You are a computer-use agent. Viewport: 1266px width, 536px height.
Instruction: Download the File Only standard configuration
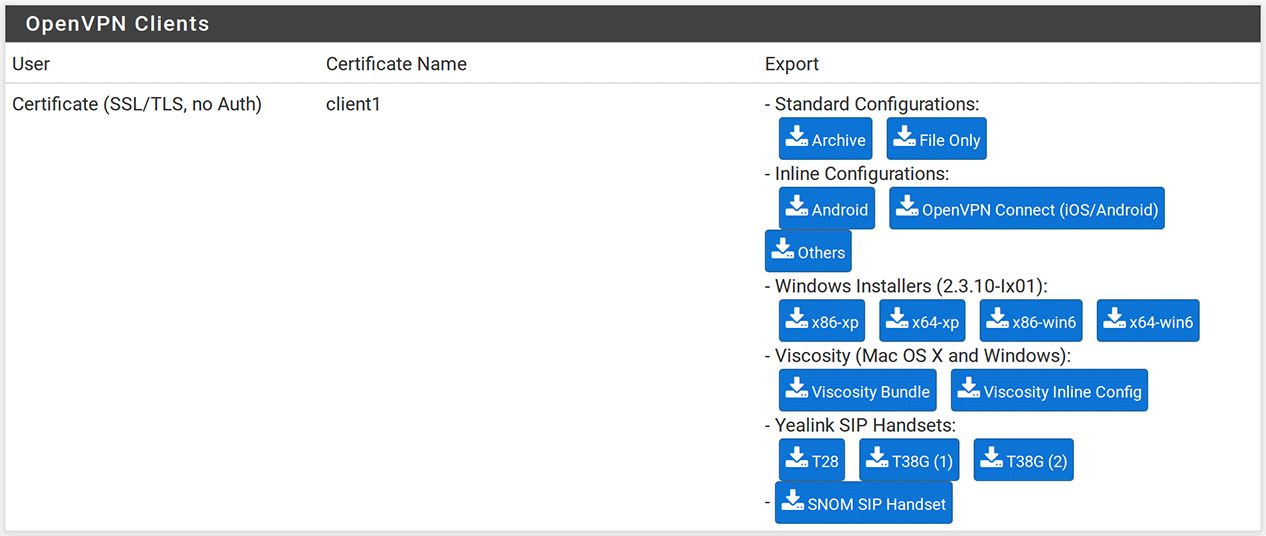coord(936,140)
